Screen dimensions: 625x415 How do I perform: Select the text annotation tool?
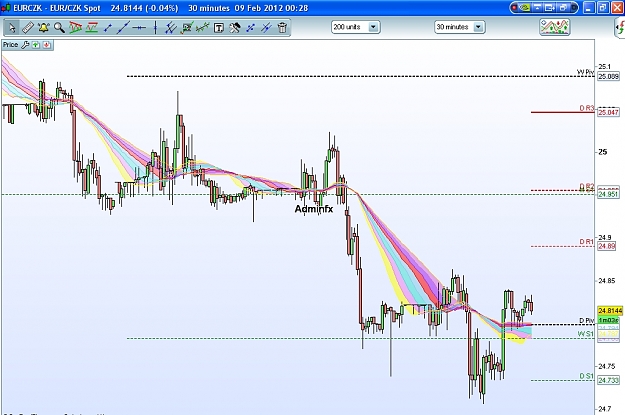point(218,28)
